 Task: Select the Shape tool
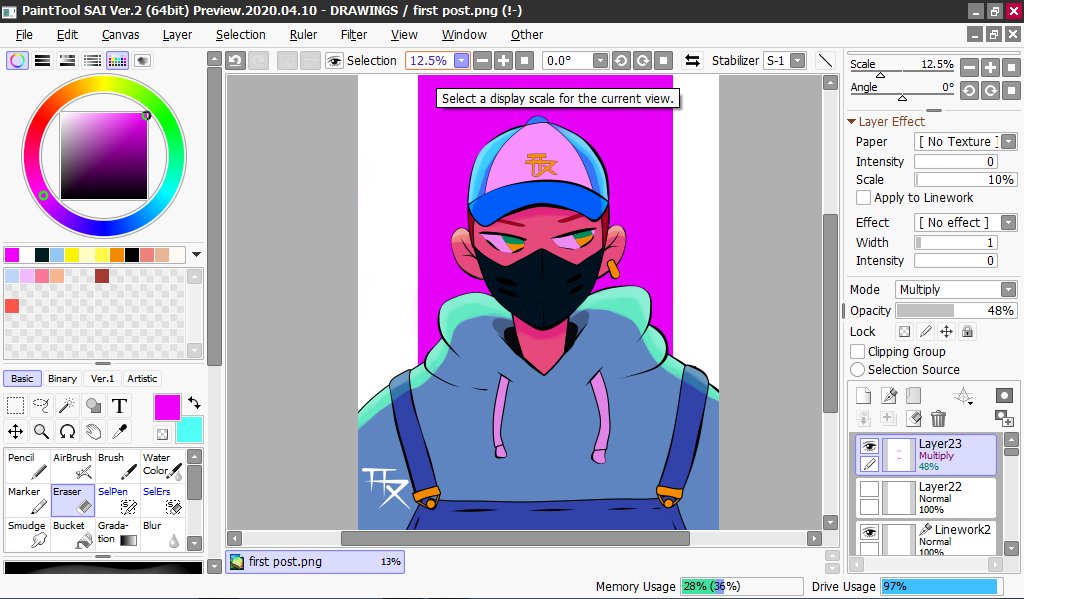click(93, 406)
